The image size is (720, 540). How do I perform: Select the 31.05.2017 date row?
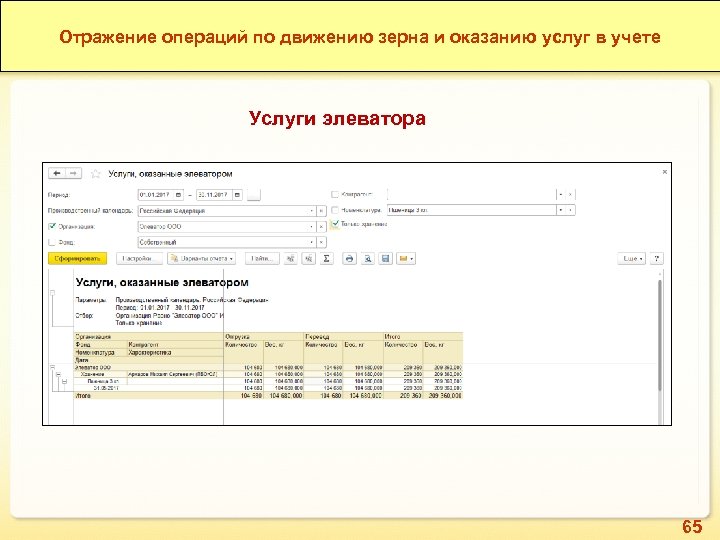268,388
